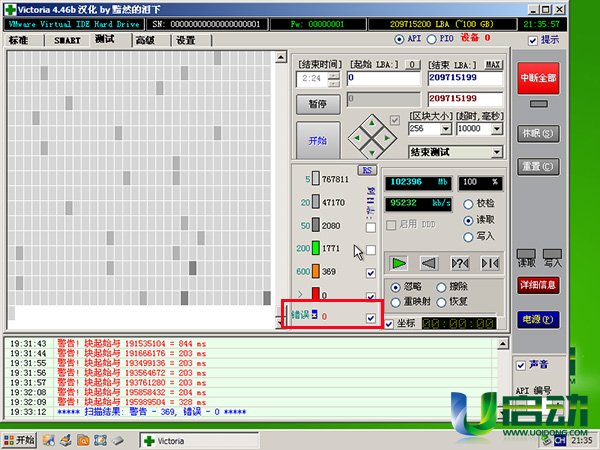Viewport: 600px width, 450px height.
Task: Open the 区块大小 256 dropdown
Action: tap(446, 129)
